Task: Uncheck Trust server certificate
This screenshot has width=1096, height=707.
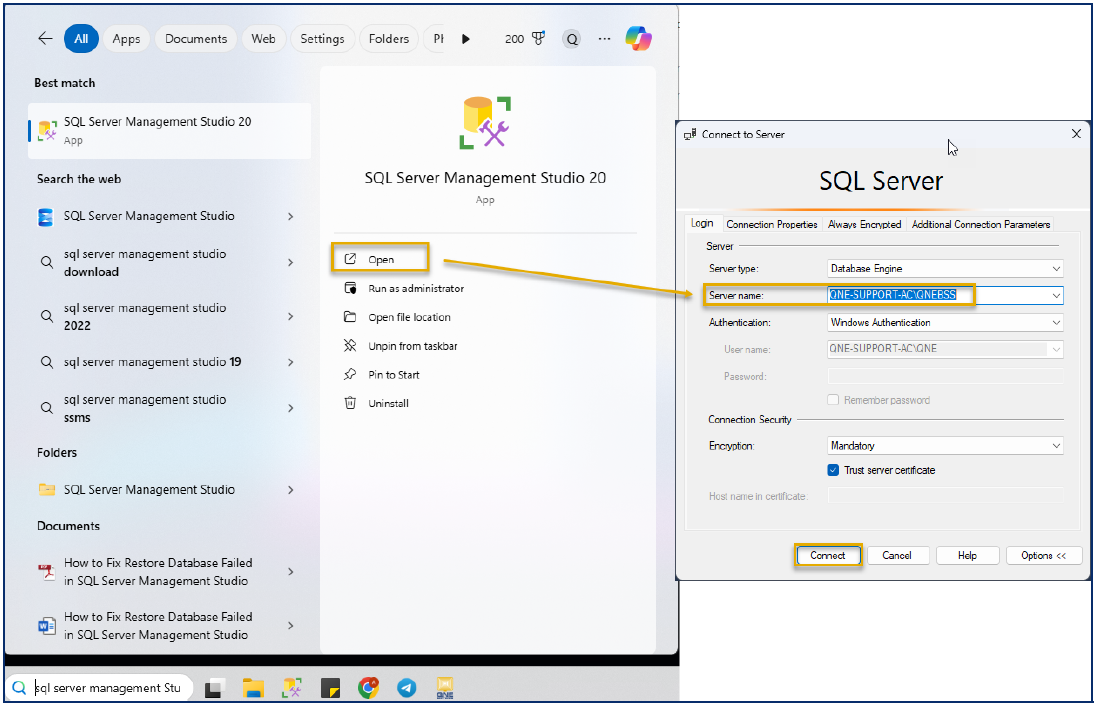Action: click(833, 470)
